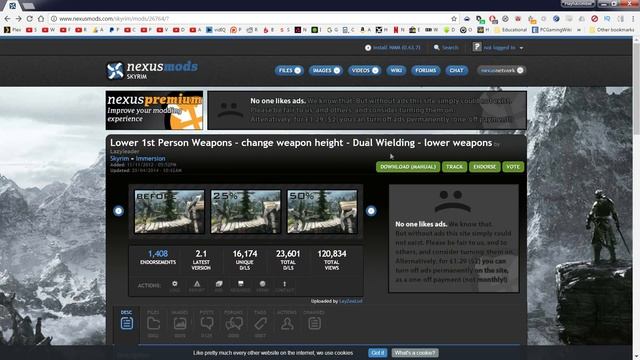Click the Vote button
Image resolution: width=640 pixels, height=360 pixels.
[513, 167]
